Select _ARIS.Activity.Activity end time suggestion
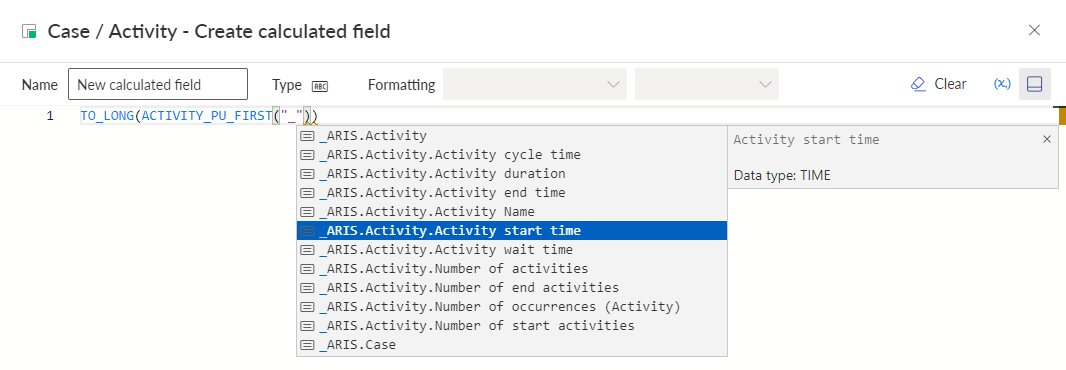The width and height of the screenshot is (1066, 370). [x=512, y=192]
